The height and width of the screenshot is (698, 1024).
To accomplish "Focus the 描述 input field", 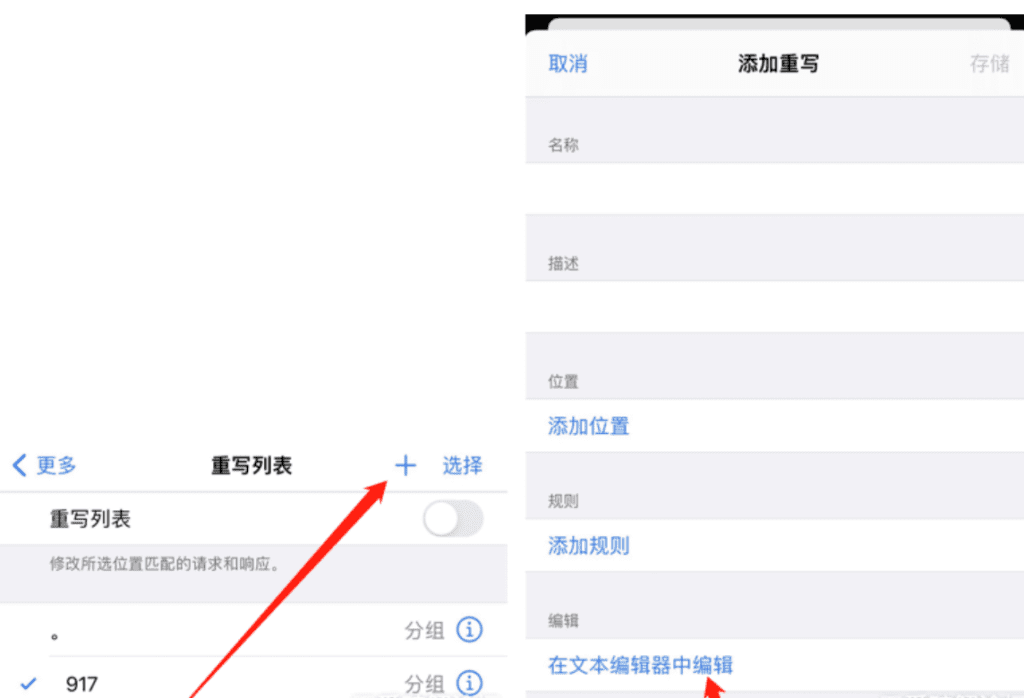I will pos(775,307).
